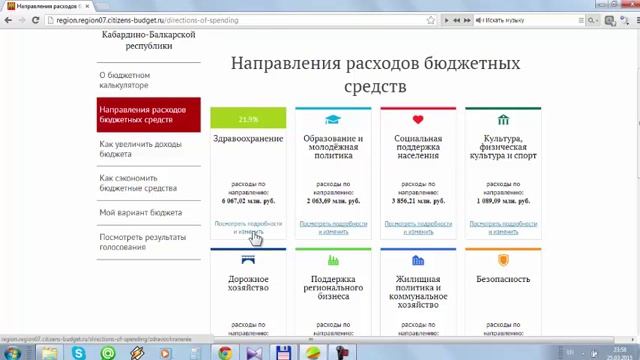The width and height of the screenshot is (640, 360).
Task: Click details link under 'Образование и молодёжная политика'
Action: click(x=333, y=228)
